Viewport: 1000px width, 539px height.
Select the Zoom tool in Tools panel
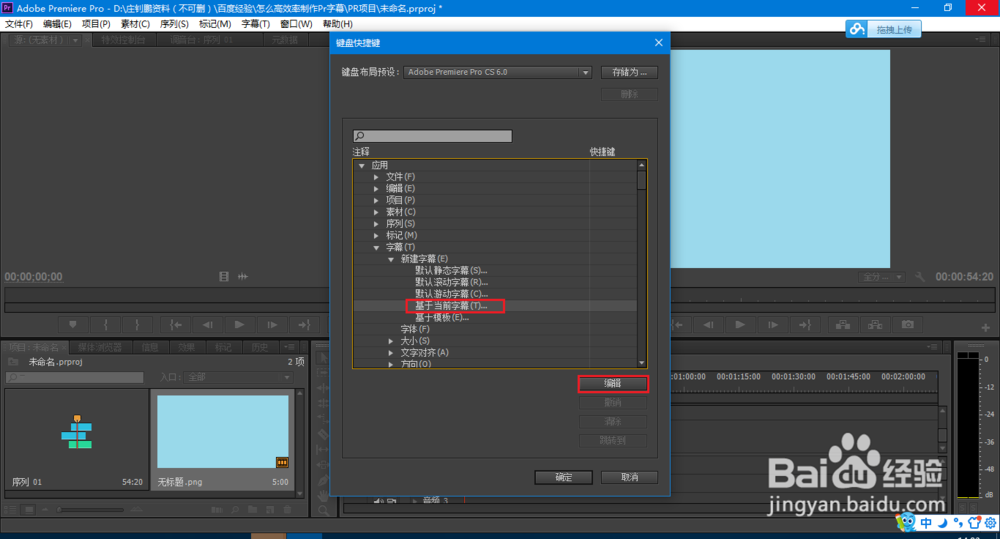point(323,510)
